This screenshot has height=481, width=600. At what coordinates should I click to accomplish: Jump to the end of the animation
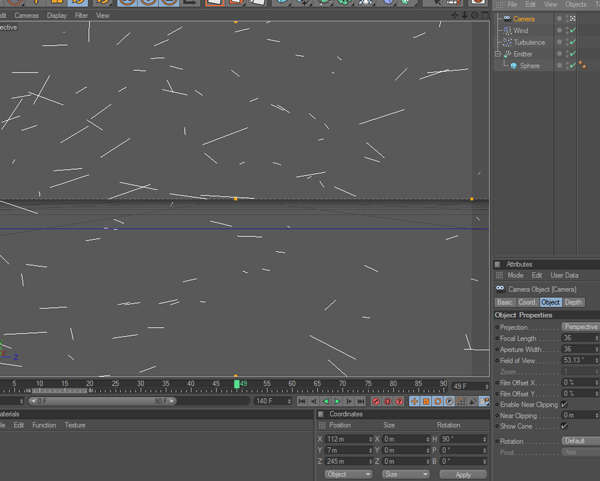(358, 401)
